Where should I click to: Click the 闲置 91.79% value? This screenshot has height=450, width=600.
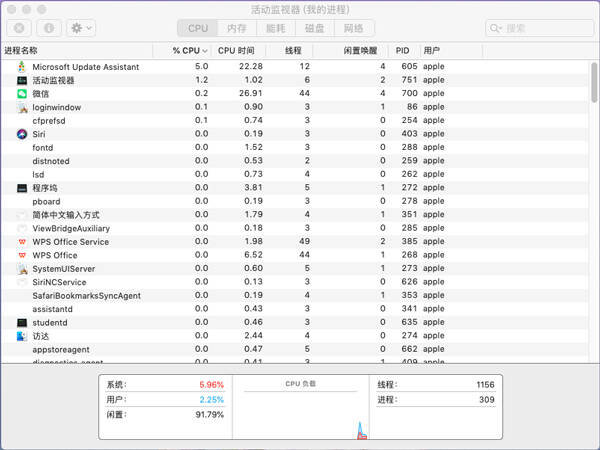pos(209,415)
